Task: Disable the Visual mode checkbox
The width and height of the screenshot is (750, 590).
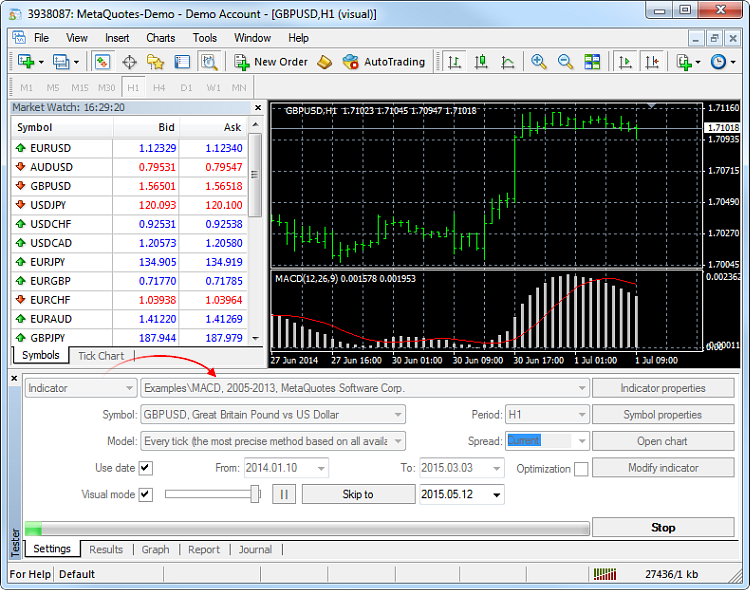Action: click(146, 494)
